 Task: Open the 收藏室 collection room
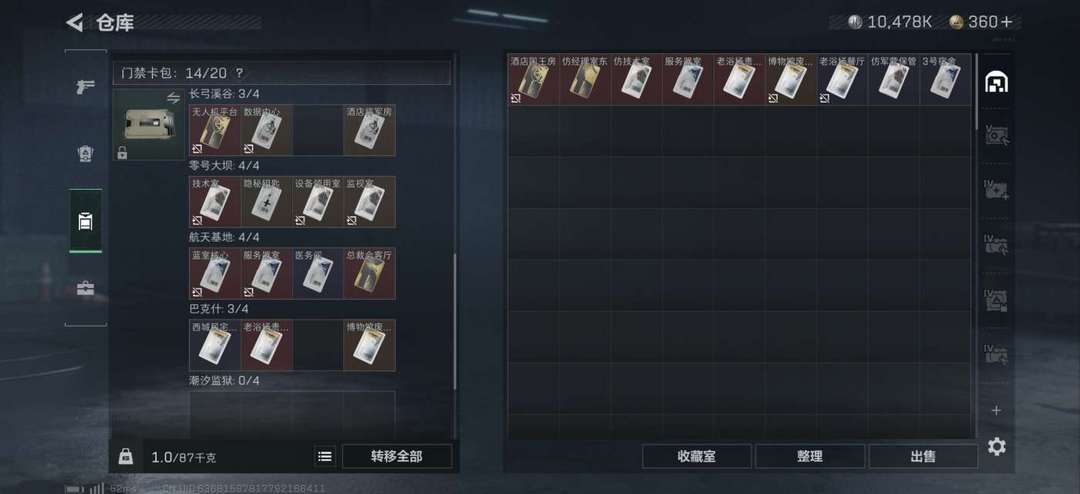coord(696,456)
